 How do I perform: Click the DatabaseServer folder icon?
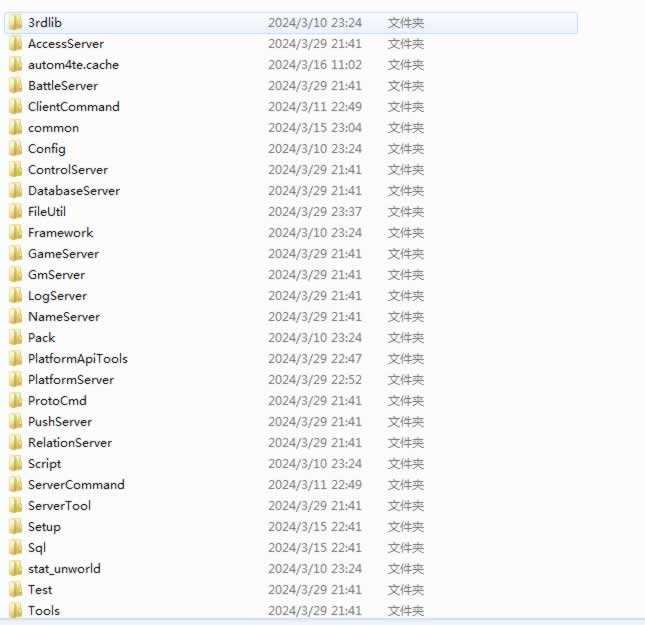pos(15,191)
